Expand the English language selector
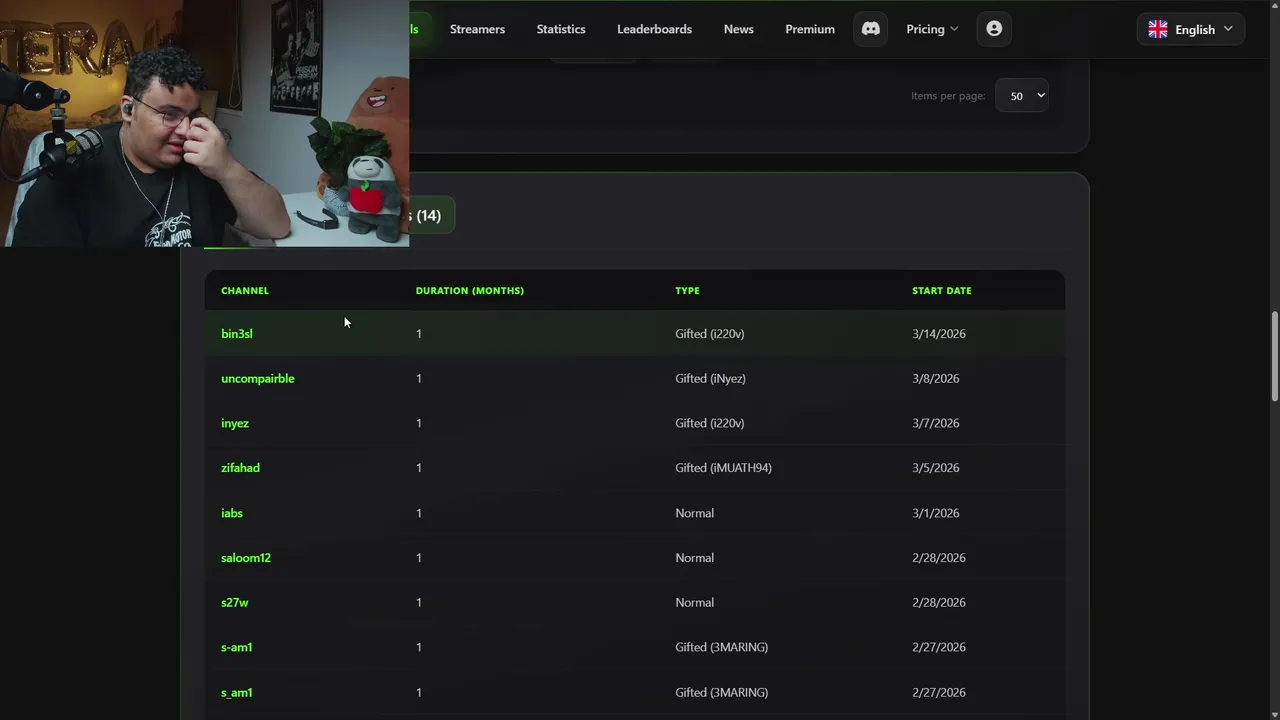 1191,29
